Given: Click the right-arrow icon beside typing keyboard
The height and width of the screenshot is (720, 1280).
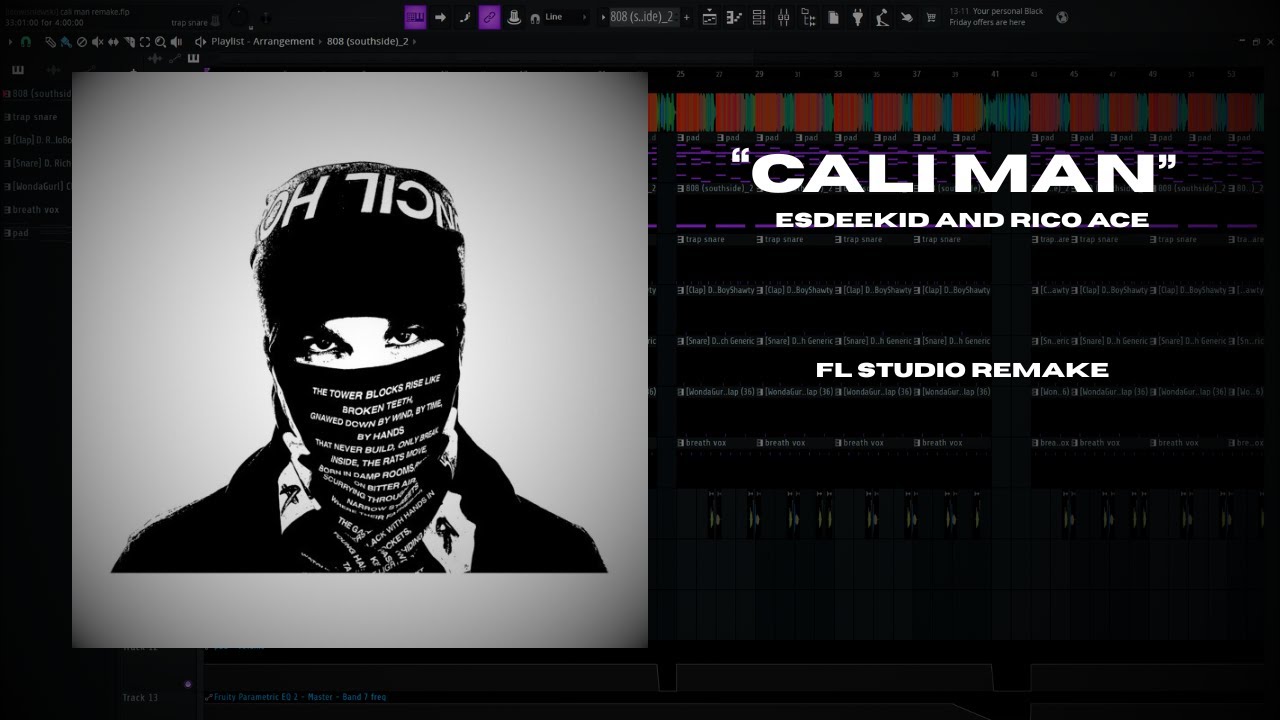Looking at the screenshot, I should 440,17.
